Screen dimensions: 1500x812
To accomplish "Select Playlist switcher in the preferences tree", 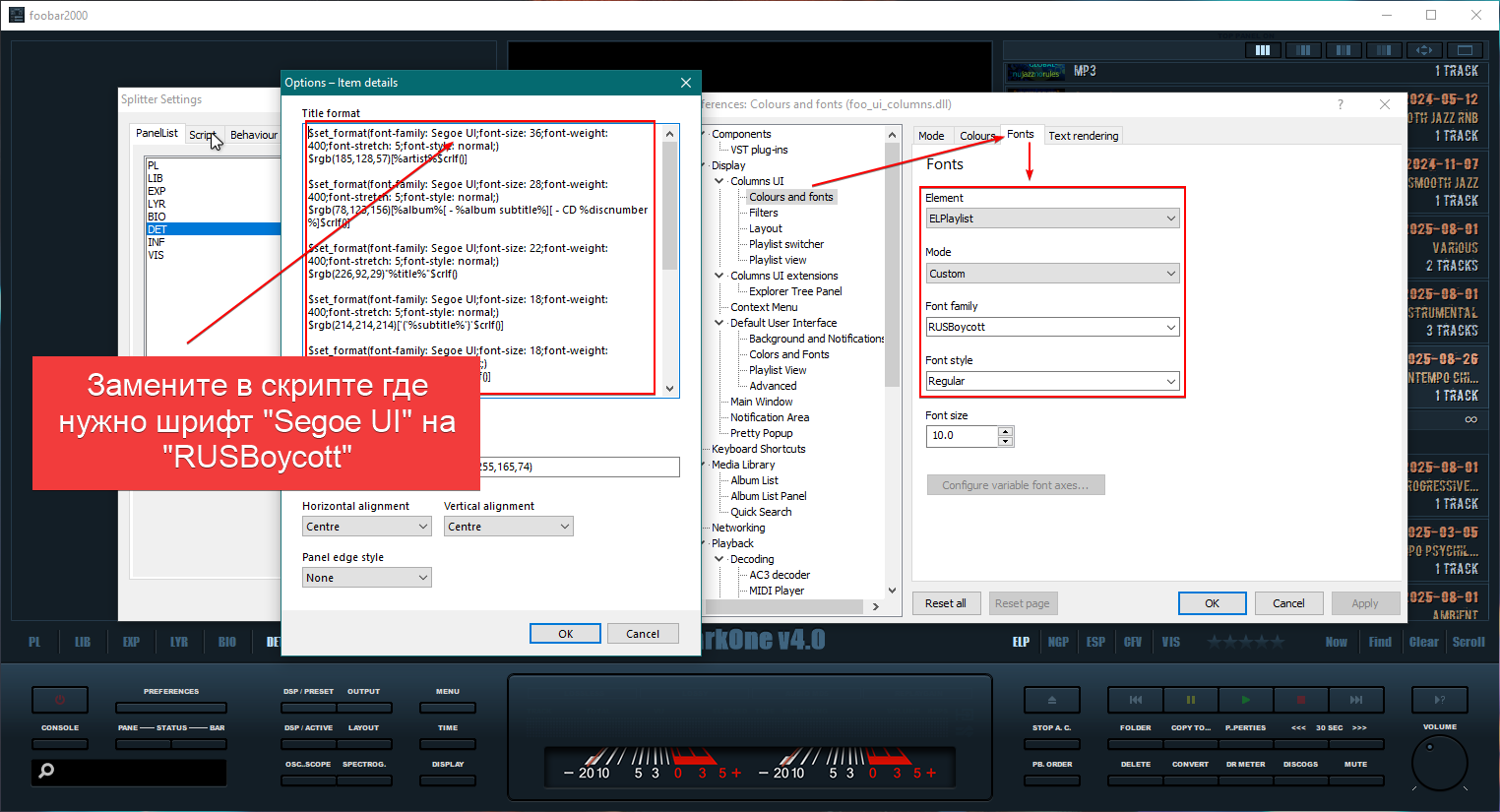I will click(786, 244).
